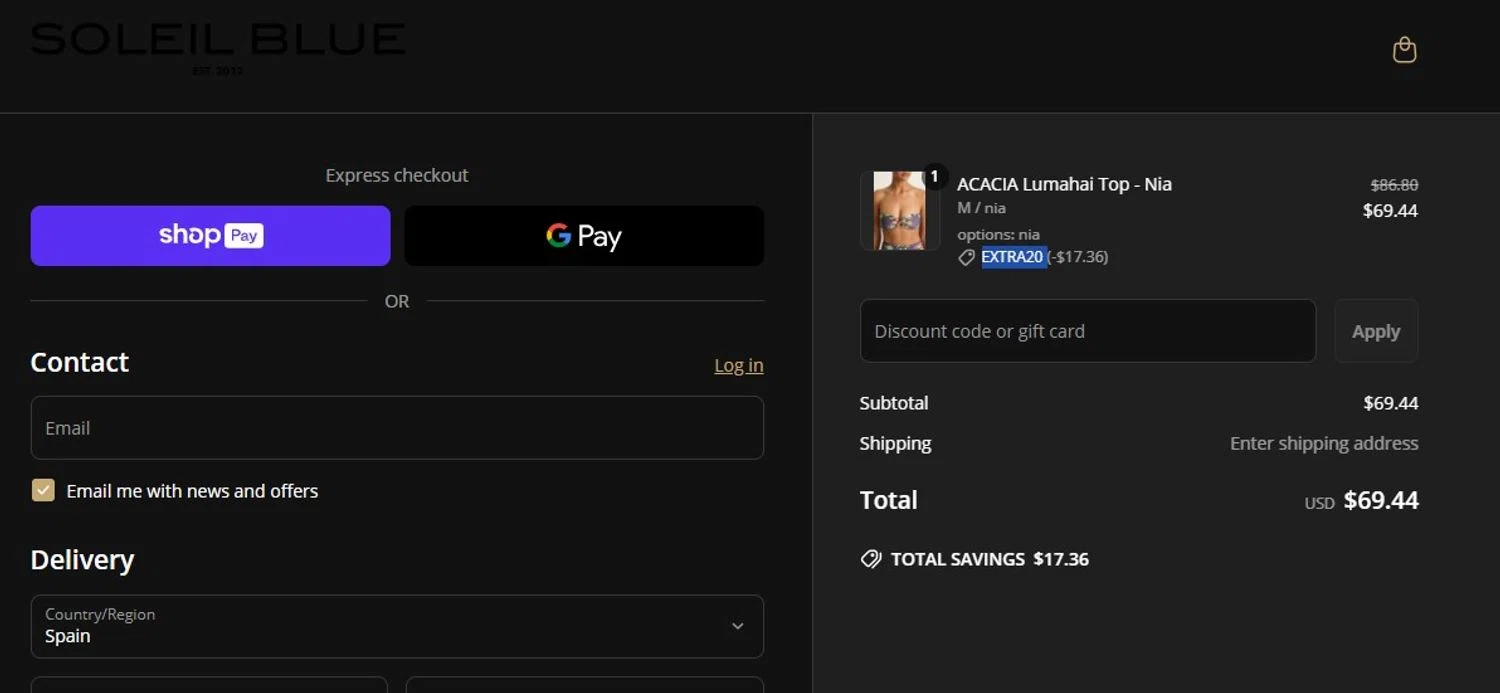This screenshot has width=1500, height=693.
Task: Pay with the Shop Pay button
Action: click(210, 236)
